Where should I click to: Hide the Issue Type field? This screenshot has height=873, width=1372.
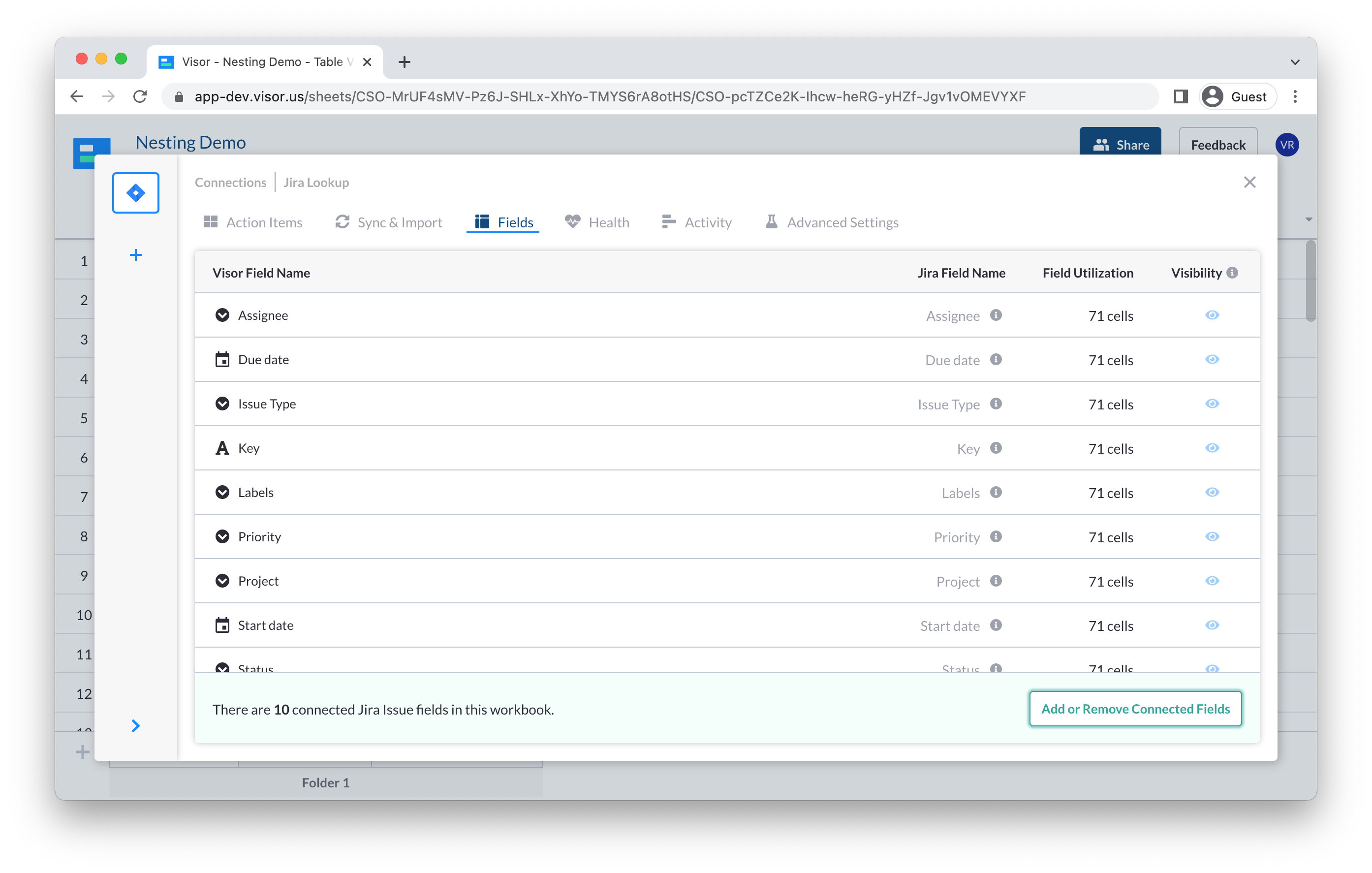click(1212, 404)
